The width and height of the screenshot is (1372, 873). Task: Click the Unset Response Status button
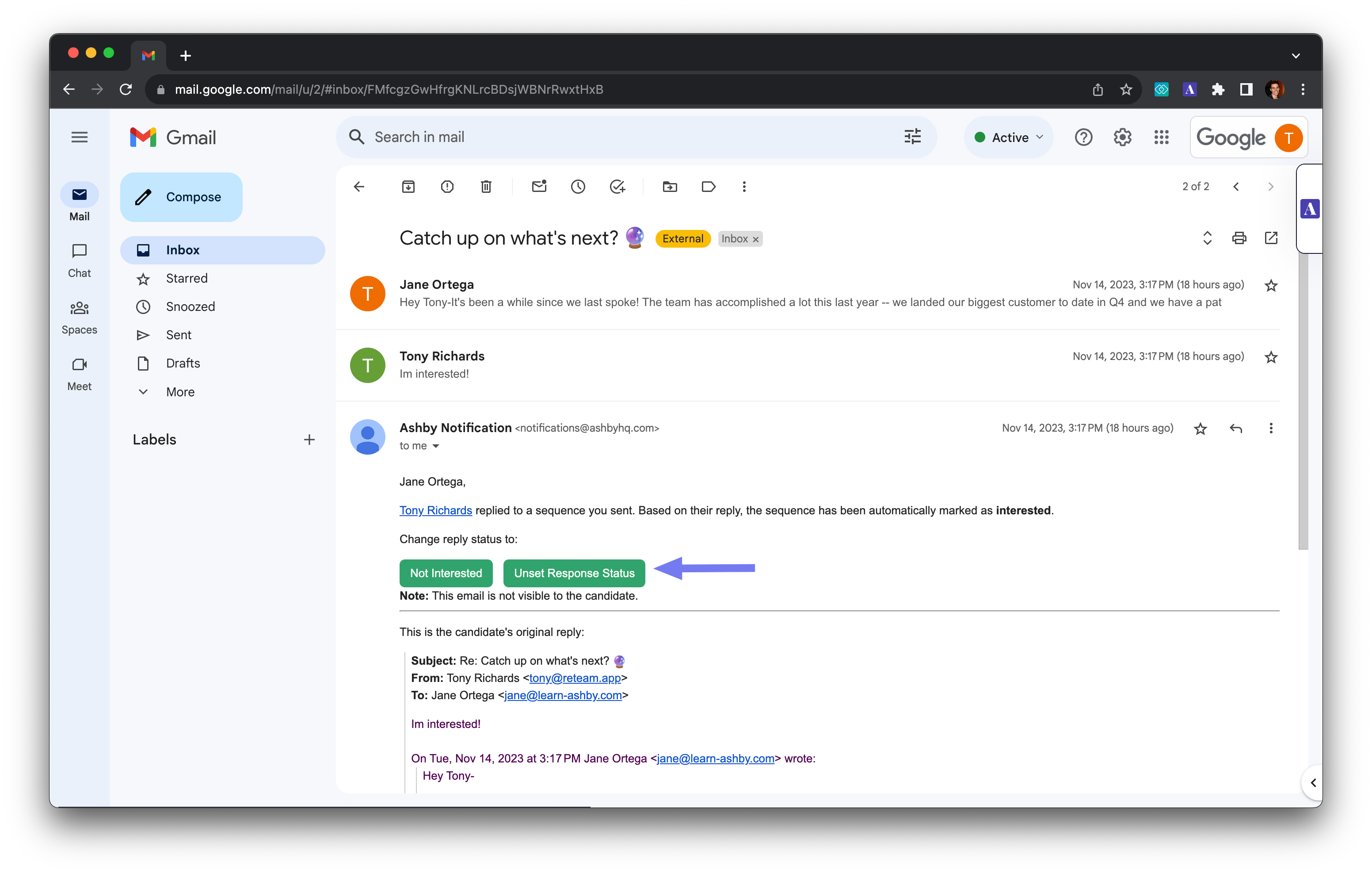(574, 573)
